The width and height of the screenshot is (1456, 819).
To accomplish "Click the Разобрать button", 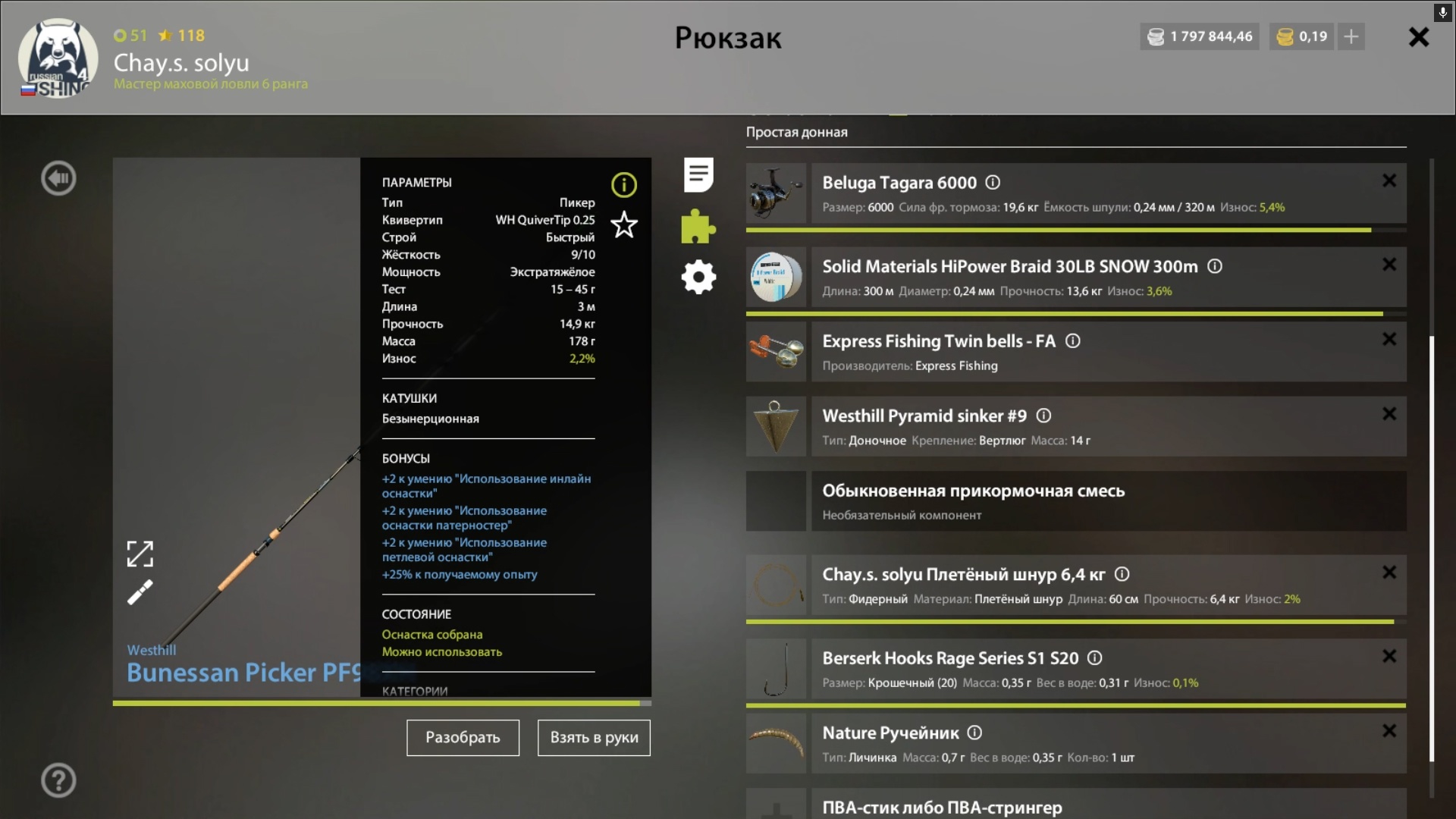I will 463,738.
